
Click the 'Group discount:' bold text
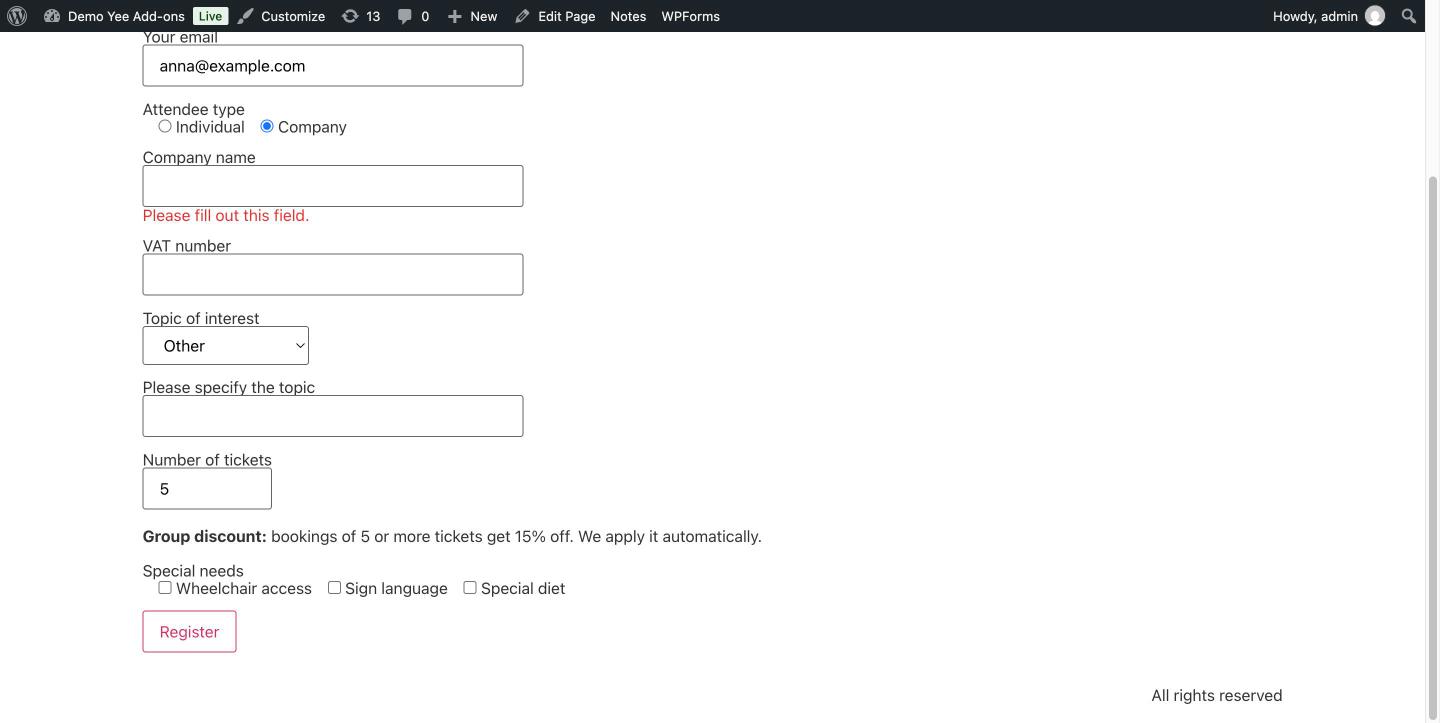(x=205, y=537)
